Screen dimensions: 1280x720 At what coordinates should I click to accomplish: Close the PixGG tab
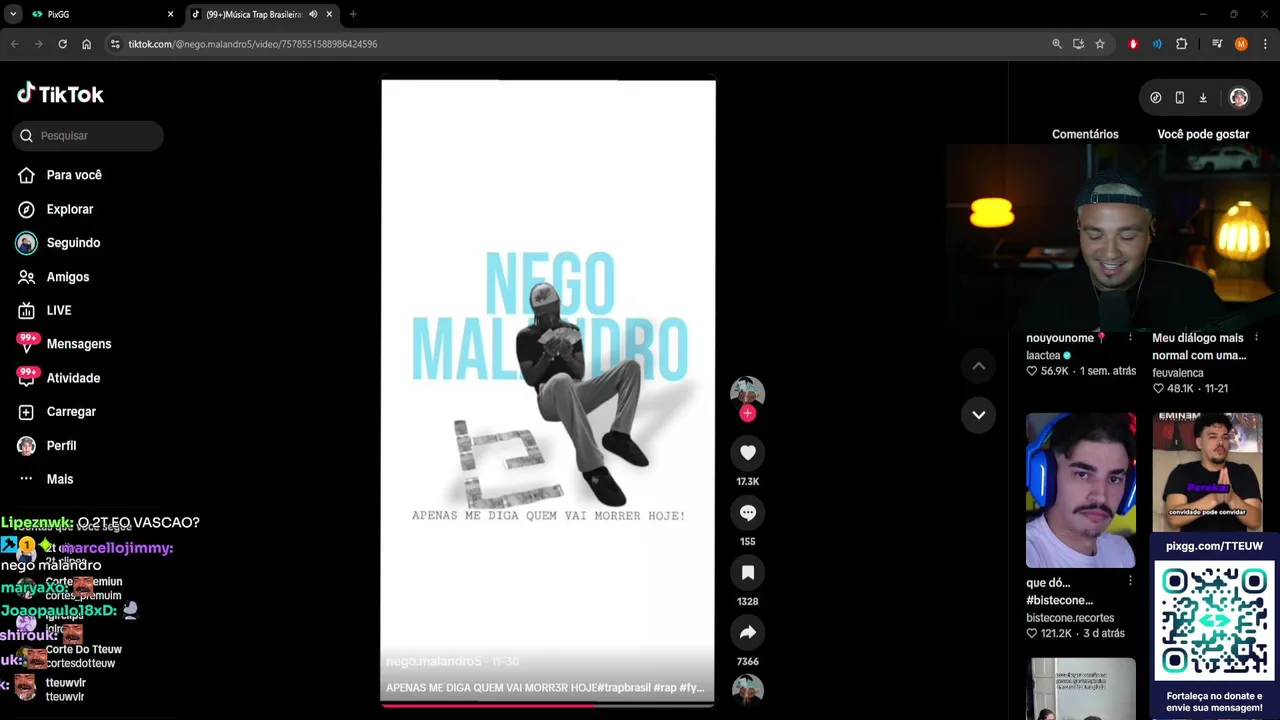170,14
